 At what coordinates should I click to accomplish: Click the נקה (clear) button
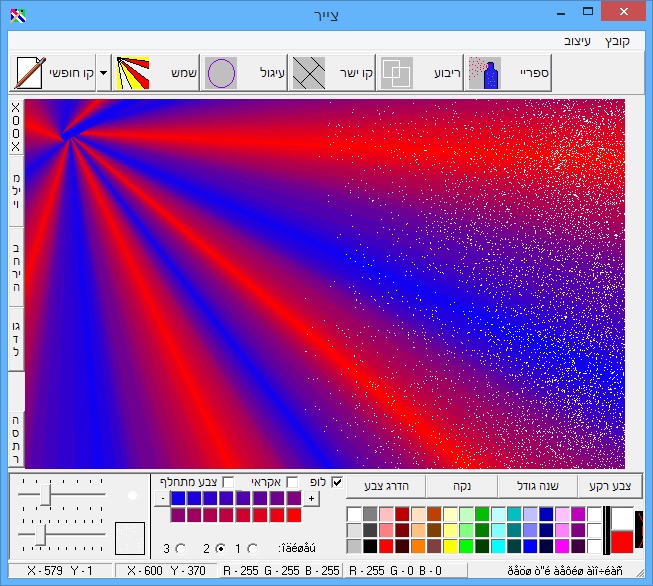[462, 486]
